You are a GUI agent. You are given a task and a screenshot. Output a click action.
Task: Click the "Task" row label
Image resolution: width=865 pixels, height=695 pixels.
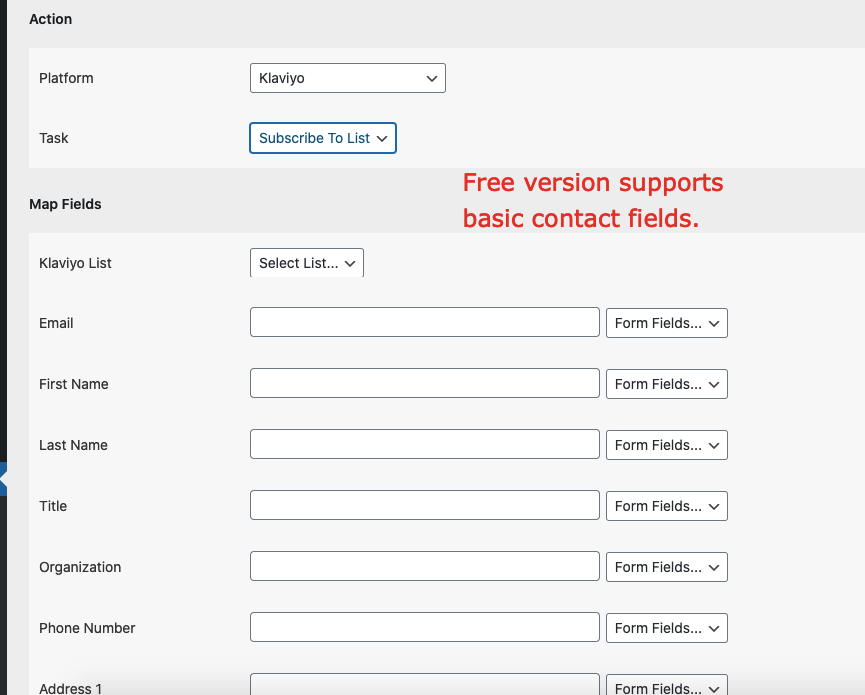pos(54,138)
